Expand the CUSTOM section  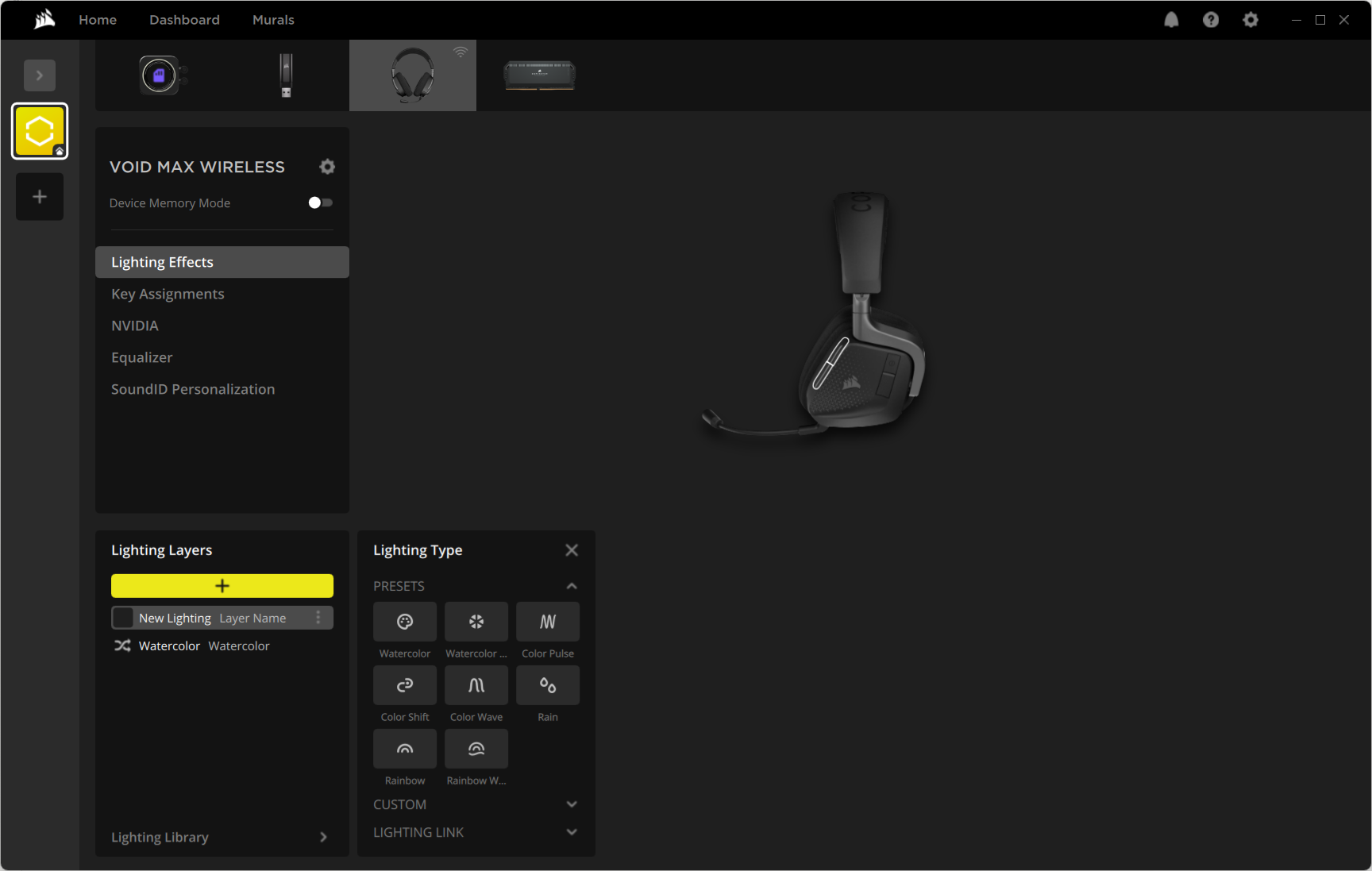(x=572, y=804)
